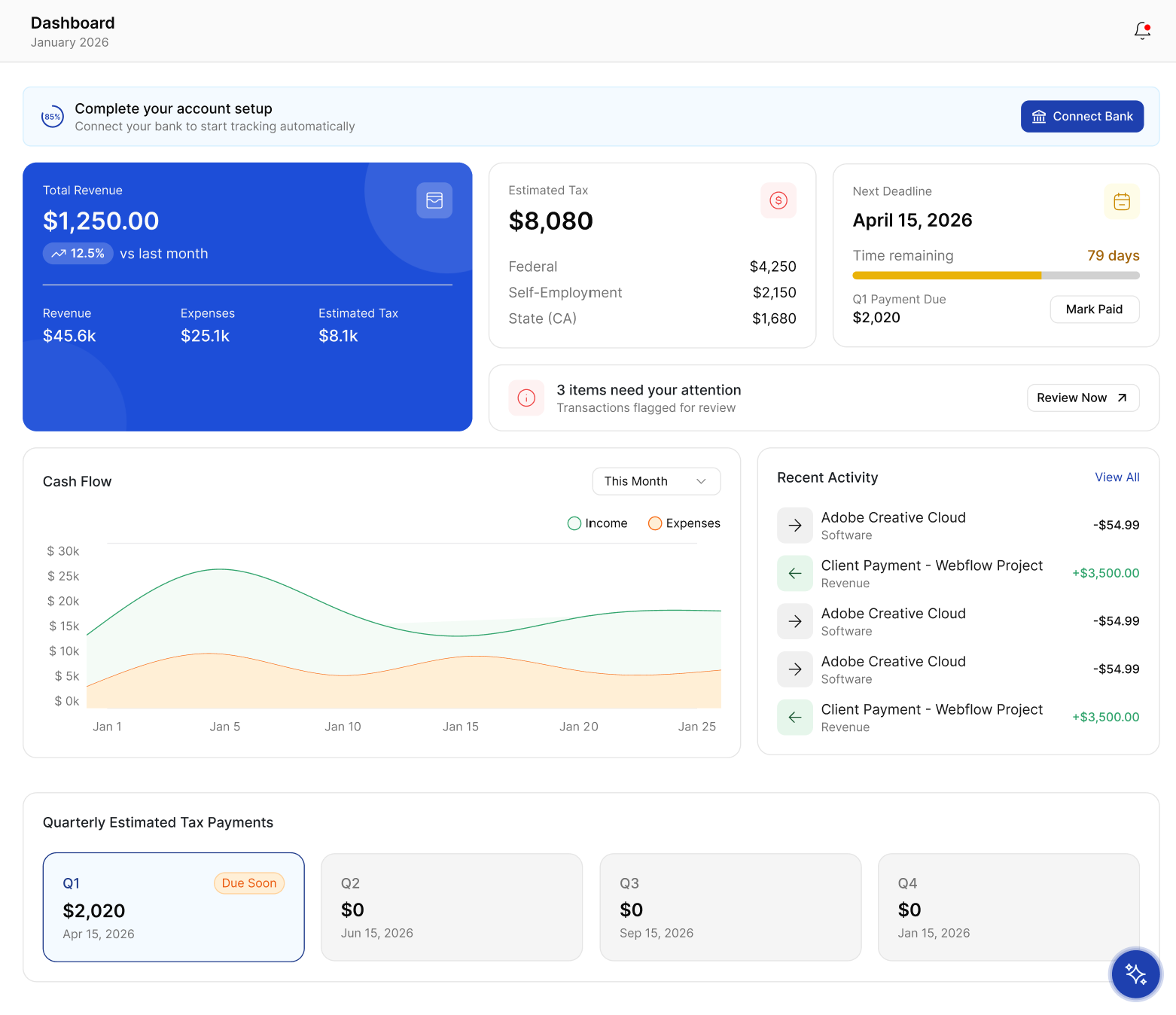Open the notifications bell
The height and width of the screenshot is (1015, 1176).
pyautogui.click(x=1142, y=30)
